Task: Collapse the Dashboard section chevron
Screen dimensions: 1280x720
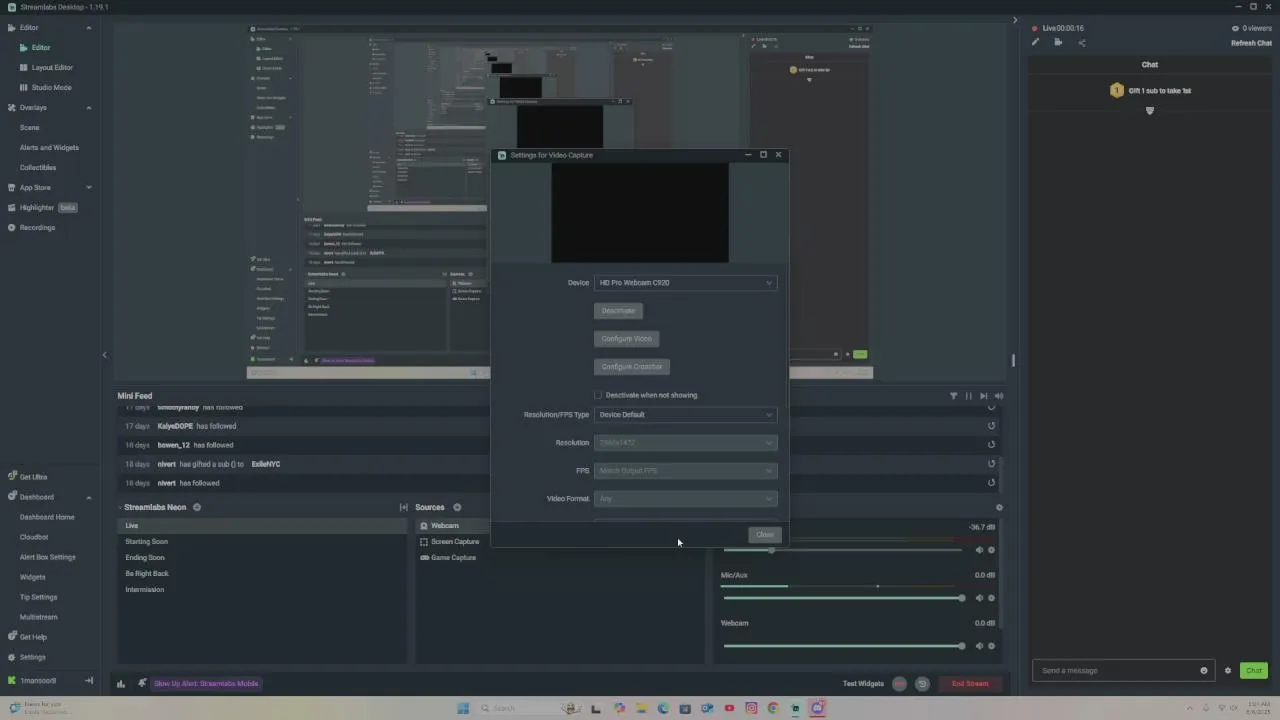Action: point(89,497)
